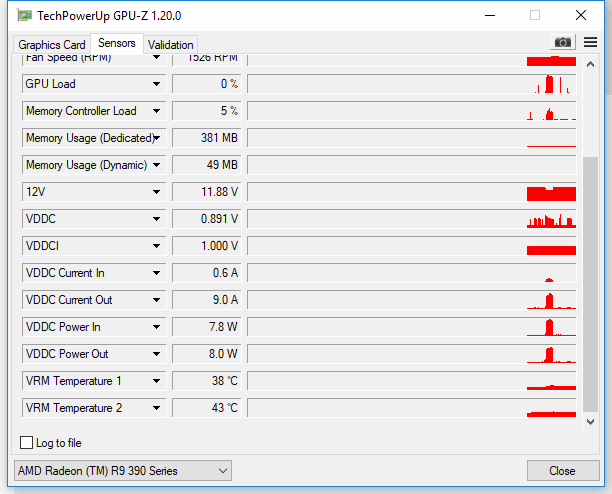Viewport: 612px width, 494px height.
Task: Click the 49 MB value
Action: pyautogui.click(x=207, y=165)
